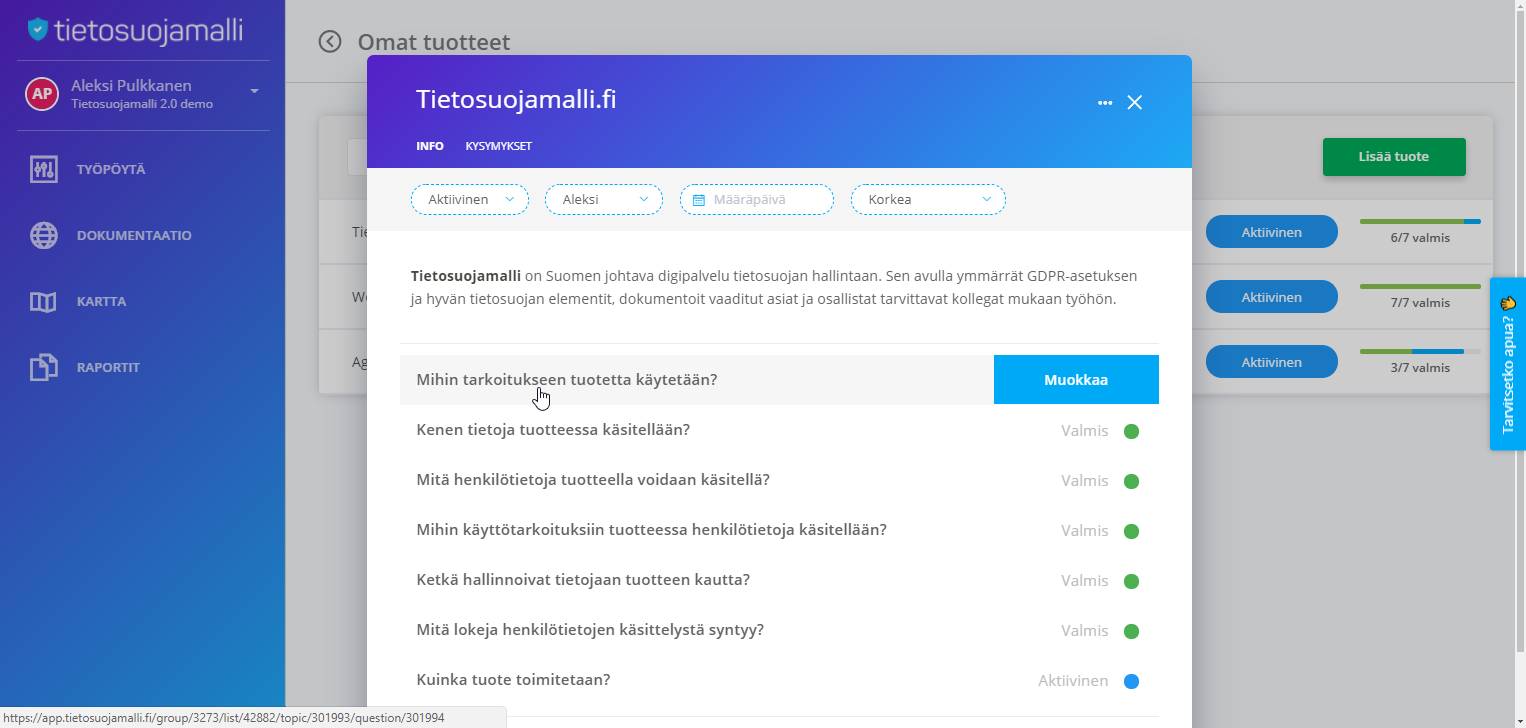Click the Työpöytä sliders icon
This screenshot has width=1526, height=728.
pos(43,169)
